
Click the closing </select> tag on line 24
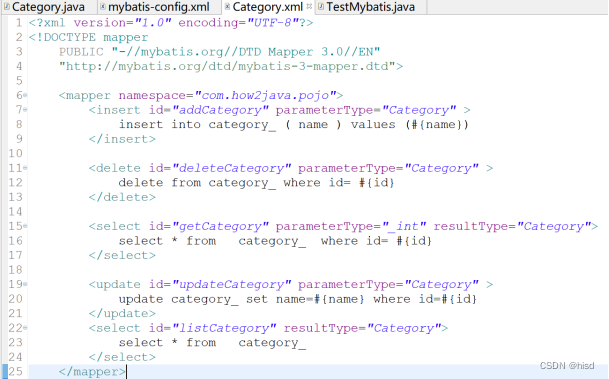click(122, 357)
